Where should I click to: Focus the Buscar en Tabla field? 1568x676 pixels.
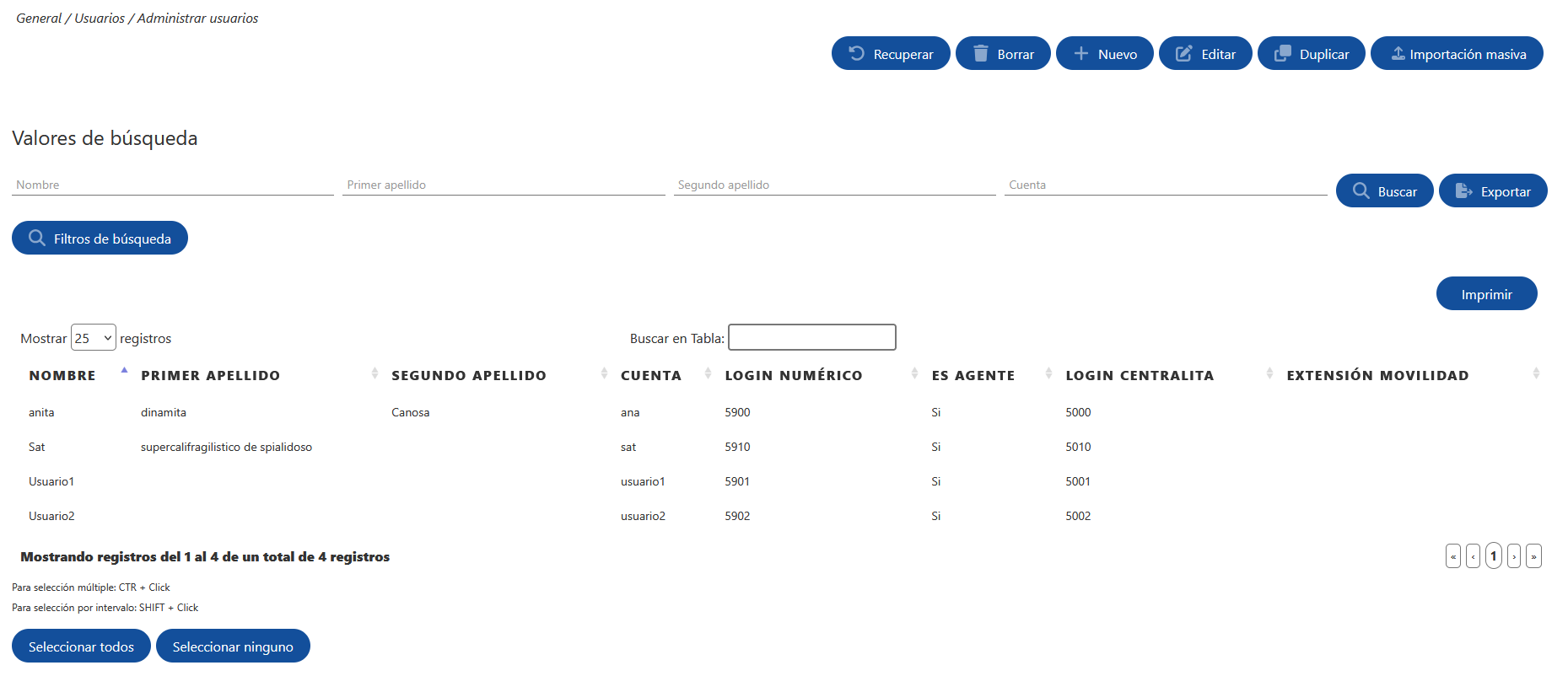pyautogui.click(x=811, y=337)
